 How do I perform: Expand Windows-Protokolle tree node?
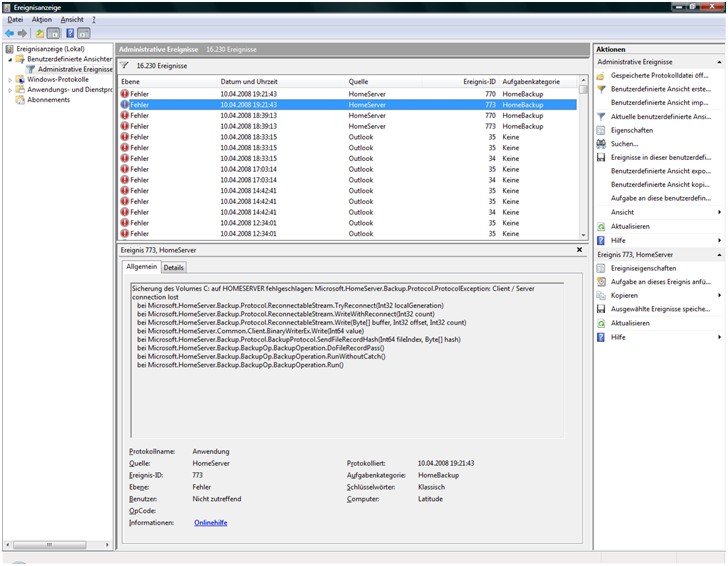pos(10,80)
